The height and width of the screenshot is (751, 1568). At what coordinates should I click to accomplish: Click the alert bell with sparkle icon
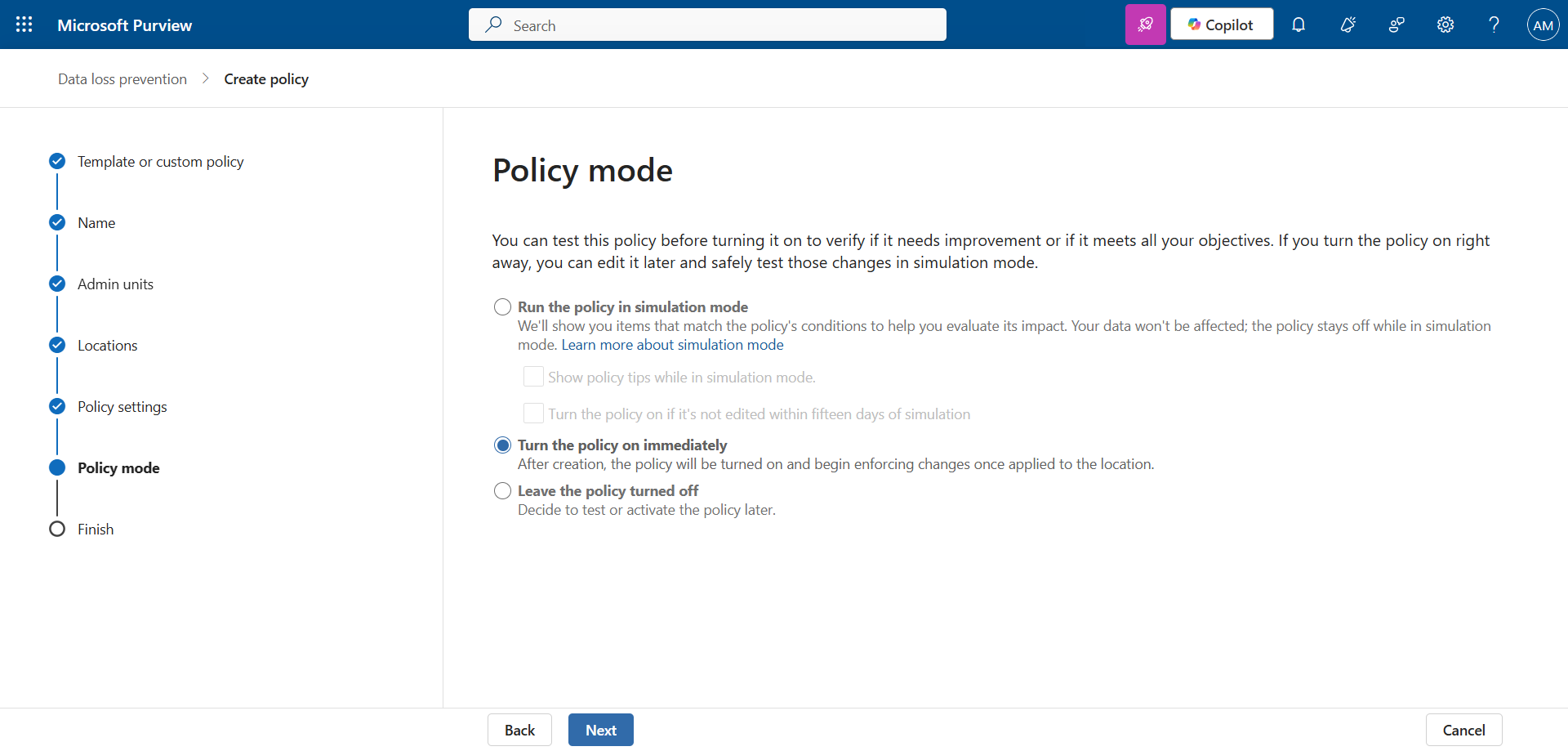1347,25
